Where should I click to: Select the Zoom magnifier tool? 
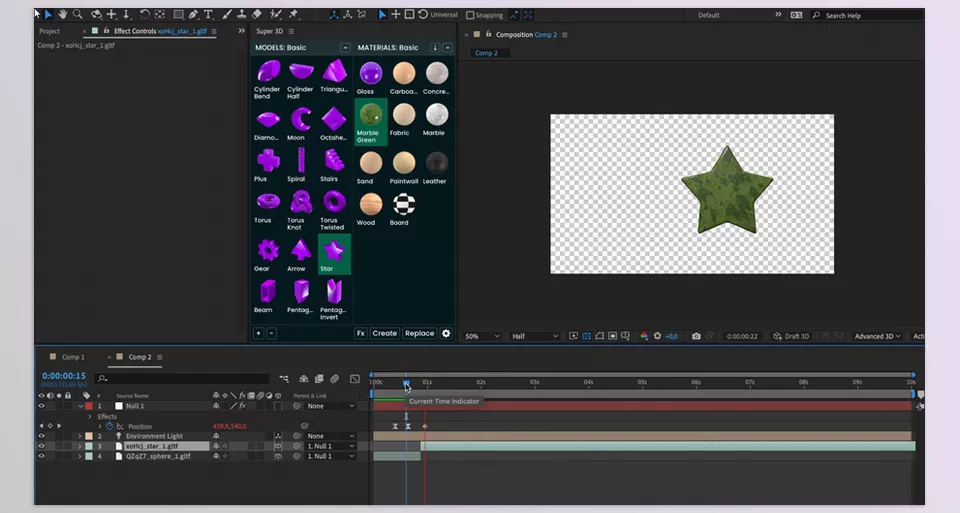tap(78, 14)
